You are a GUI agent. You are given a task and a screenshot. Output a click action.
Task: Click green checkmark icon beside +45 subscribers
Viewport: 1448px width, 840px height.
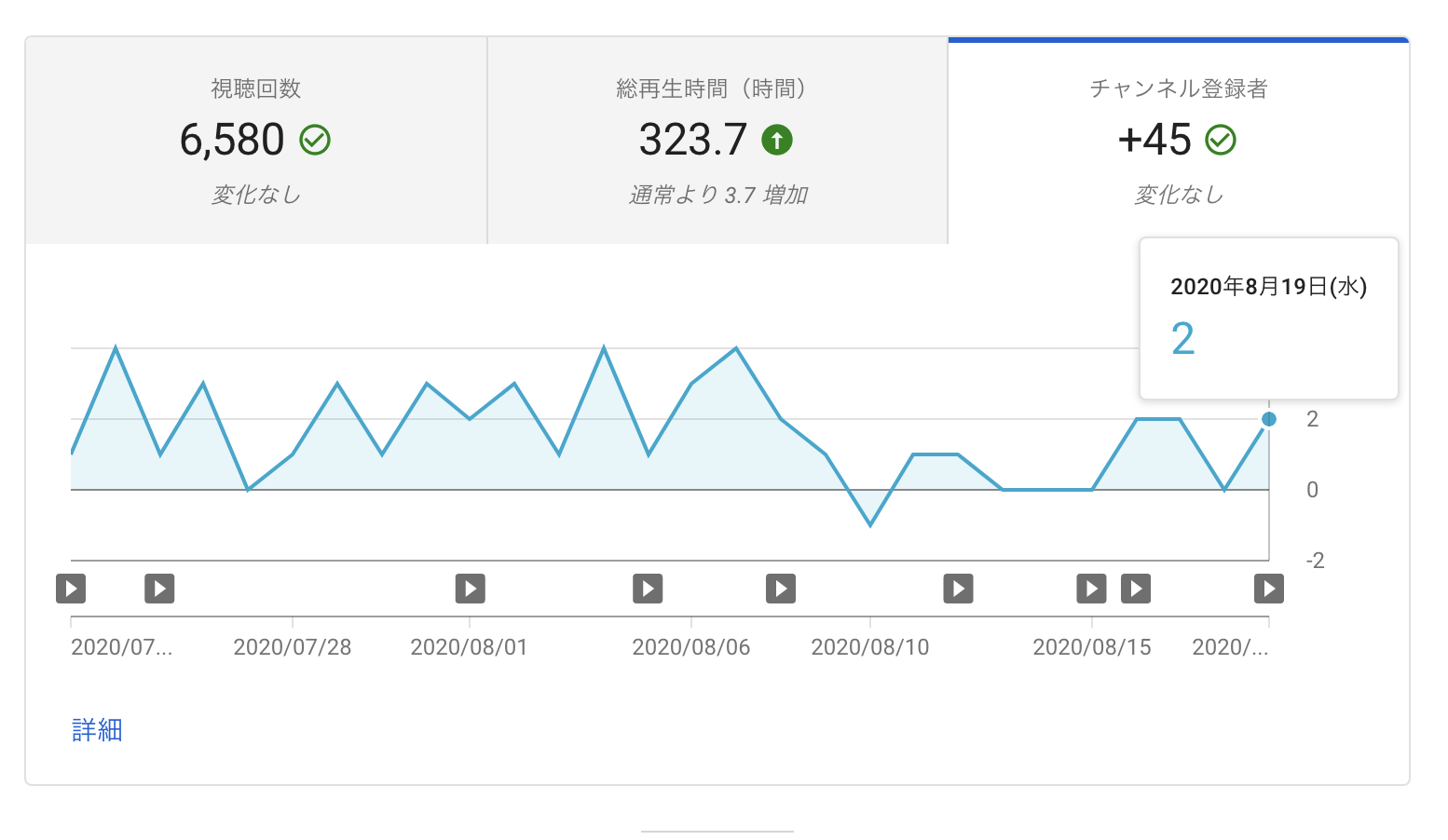click(1221, 141)
